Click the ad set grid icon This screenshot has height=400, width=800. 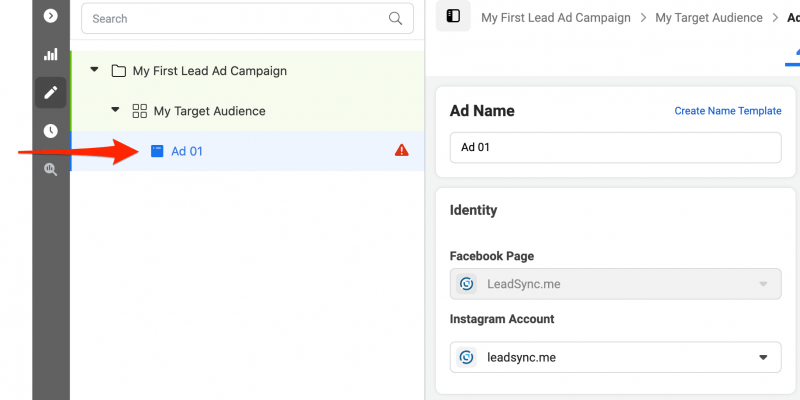(139, 111)
